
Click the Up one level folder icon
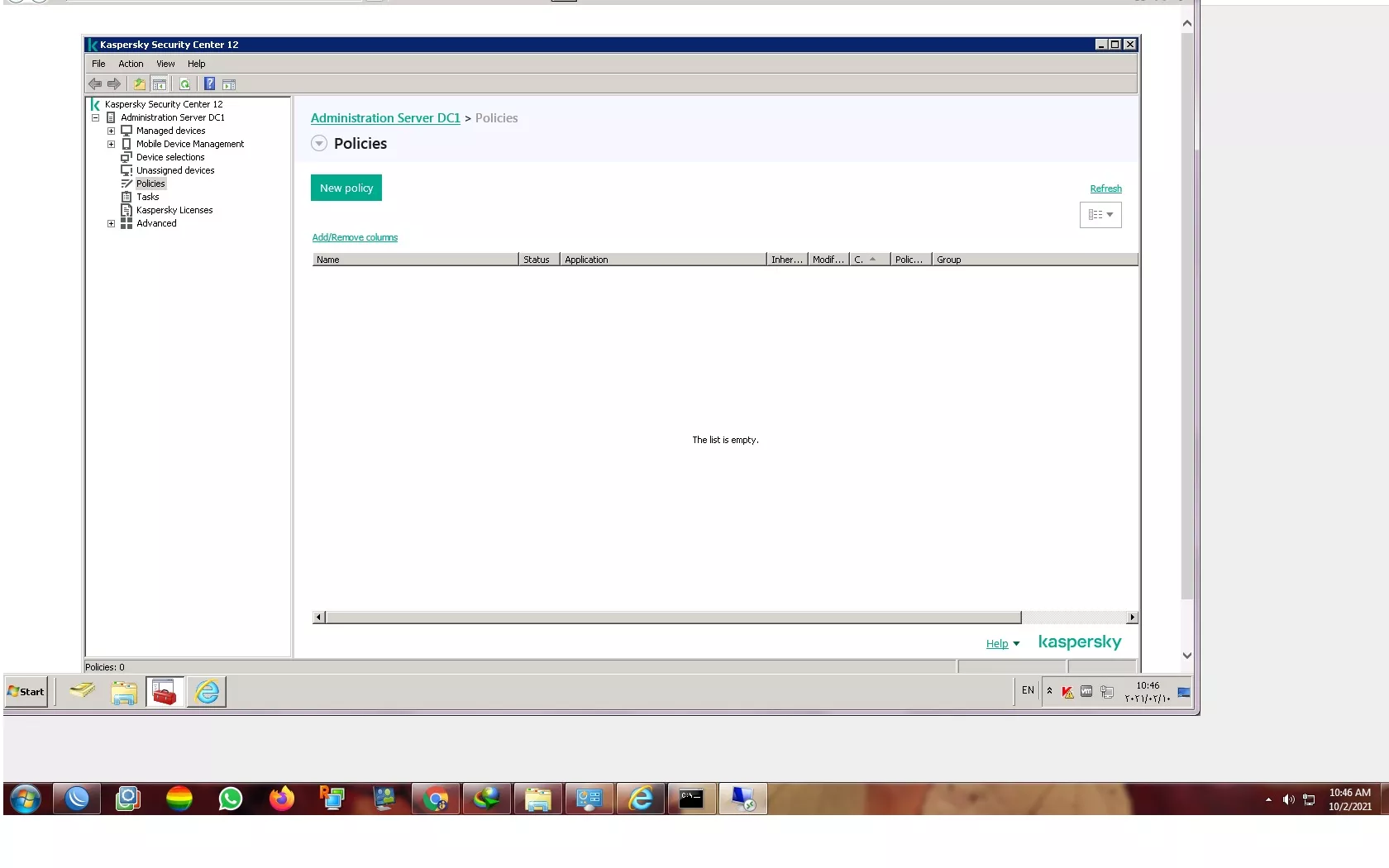[140, 84]
